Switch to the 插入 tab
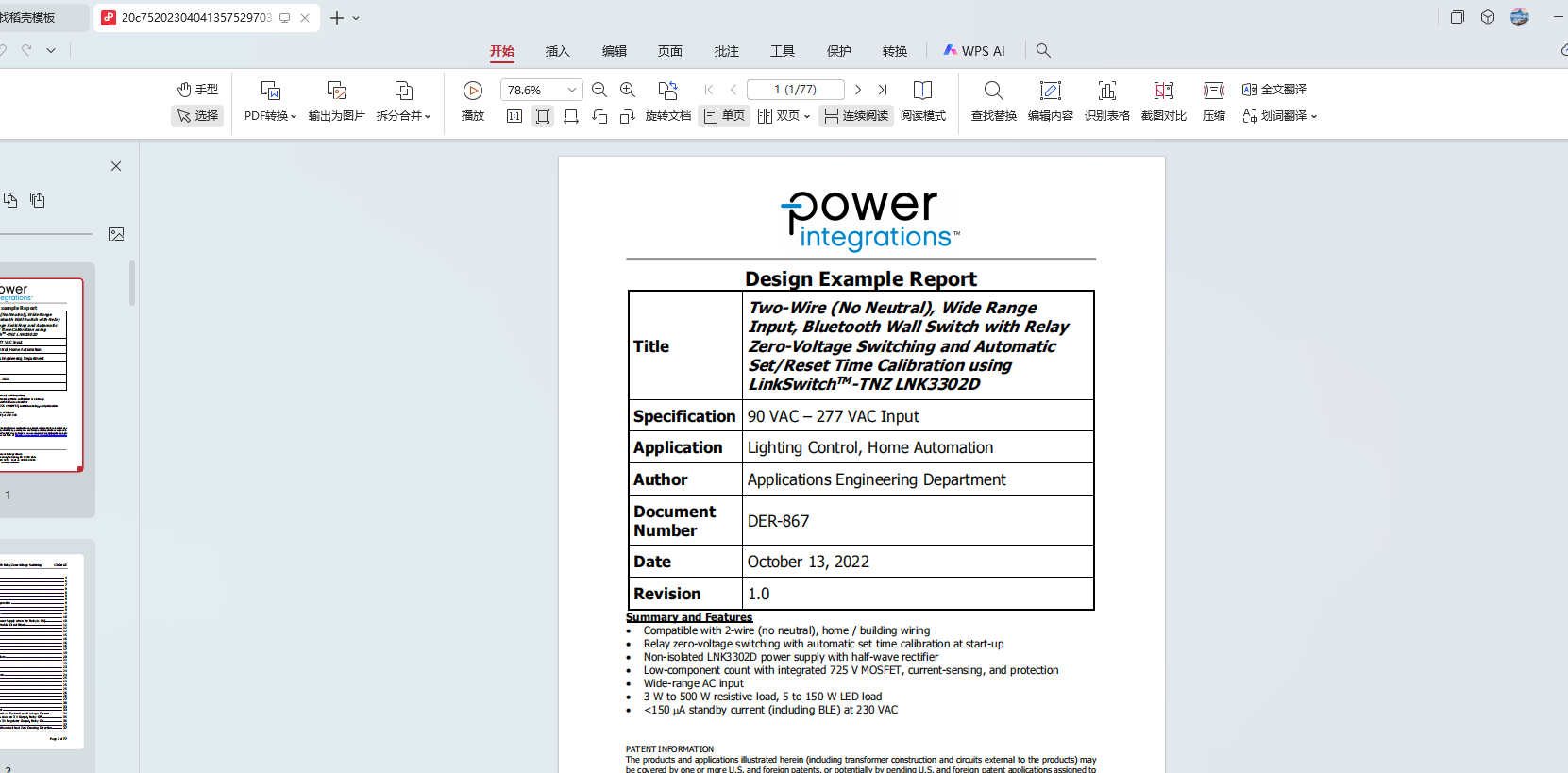Screen dimensions: 1568x773 coord(558,51)
